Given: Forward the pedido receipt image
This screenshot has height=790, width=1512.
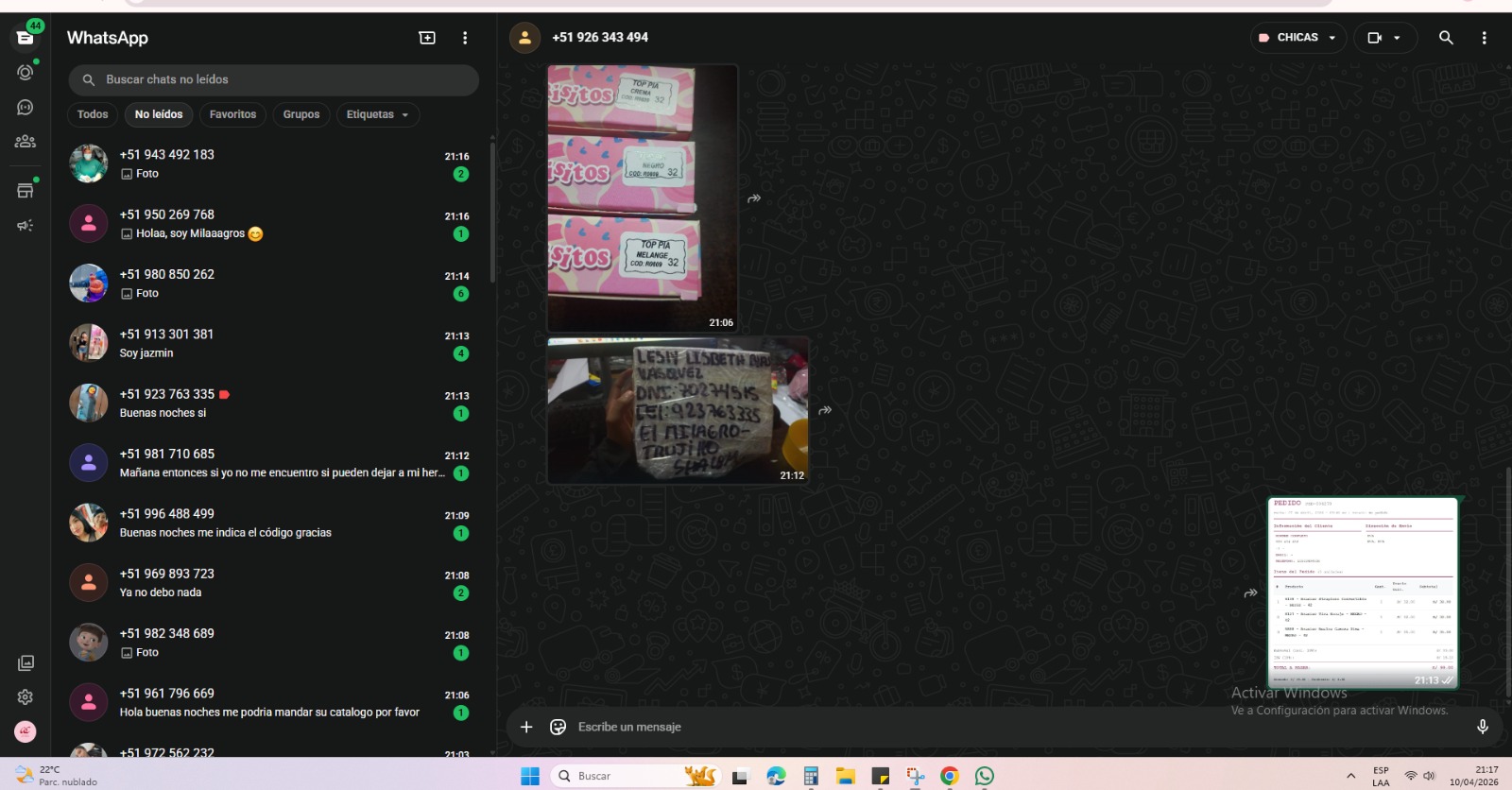Looking at the screenshot, I should (1250, 593).
